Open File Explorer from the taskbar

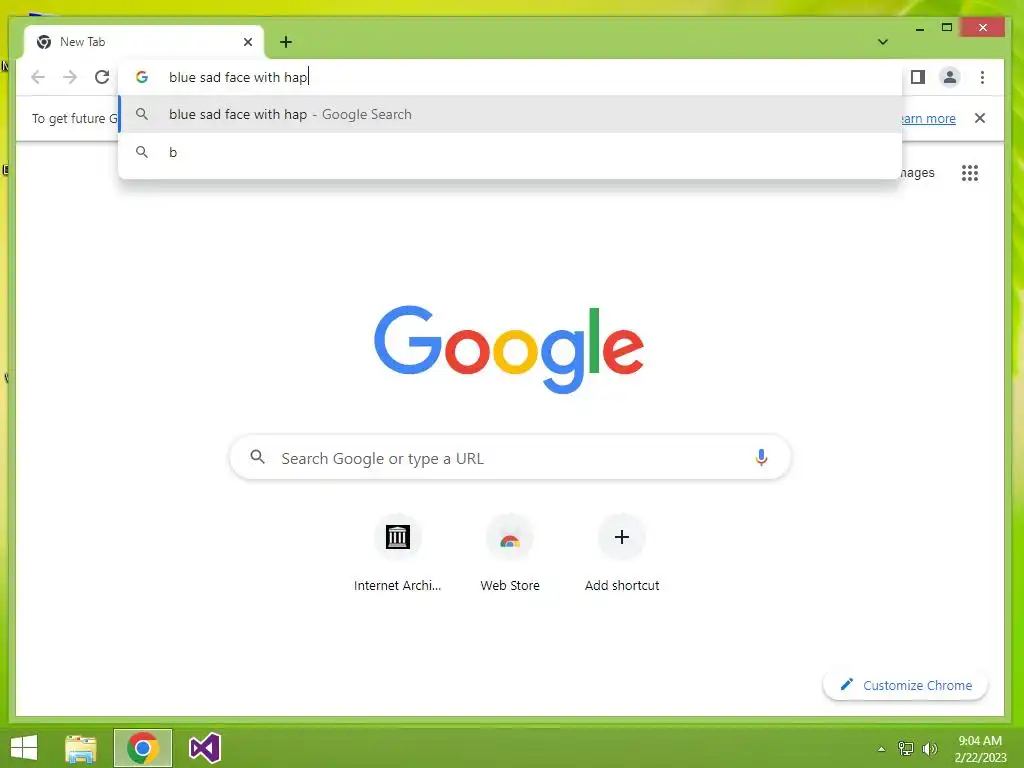(81, 748)
